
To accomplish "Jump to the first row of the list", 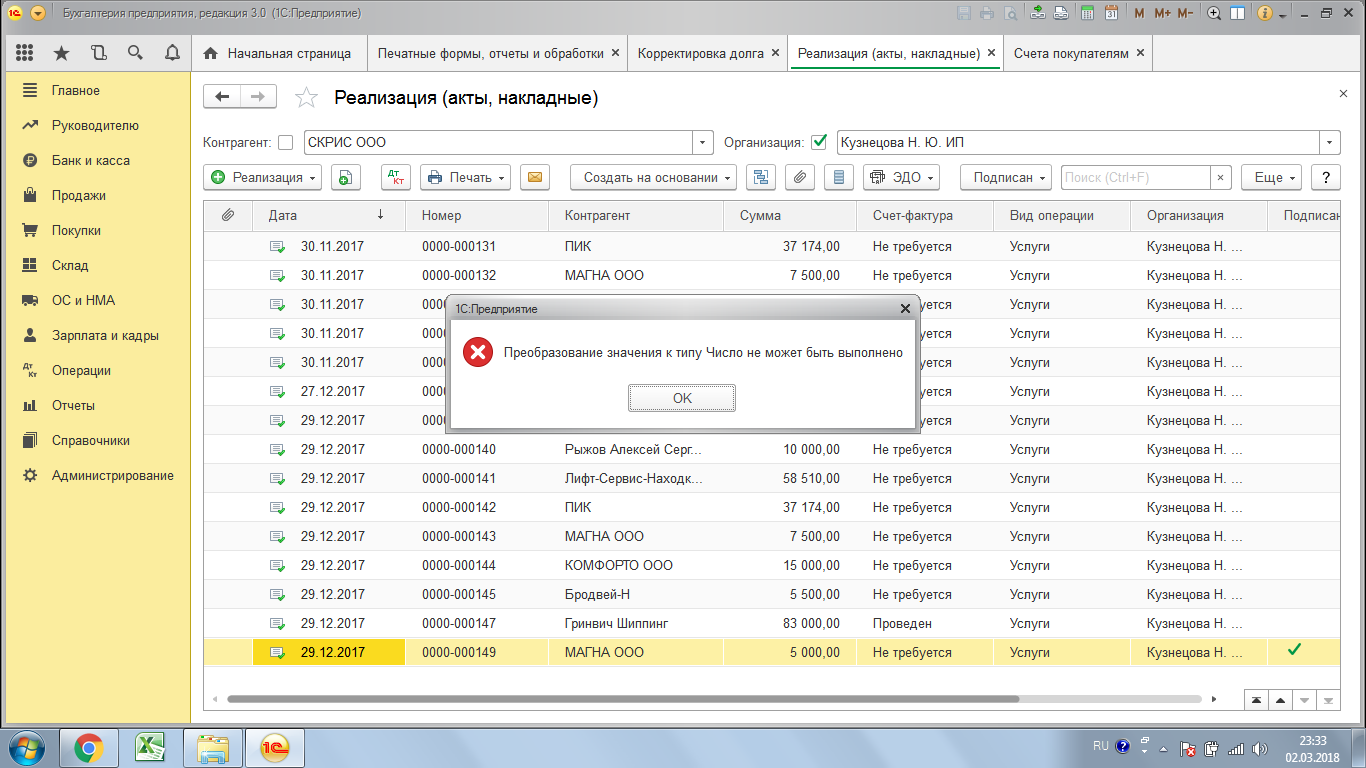I will pos(1256,700).
